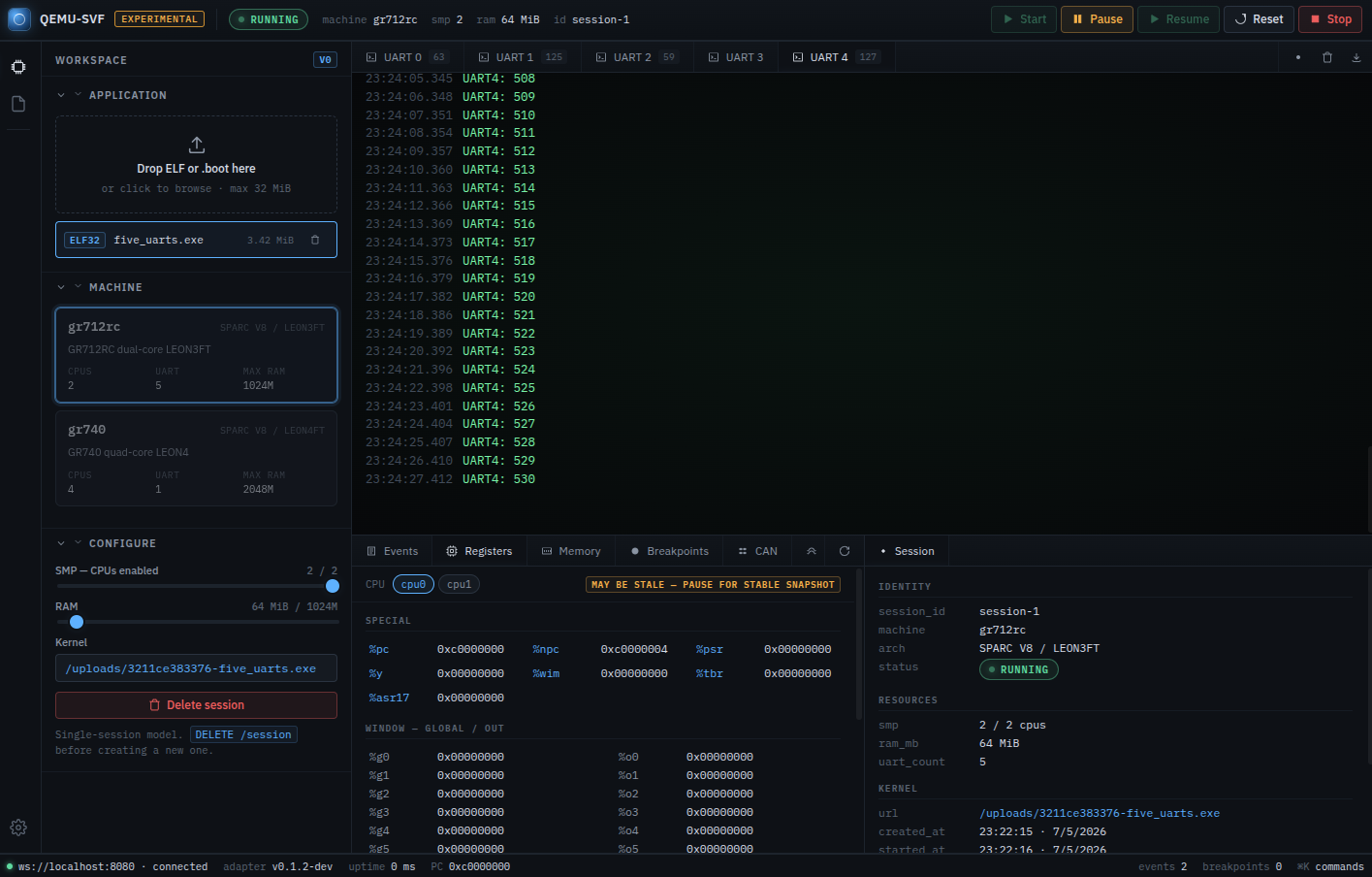Select the UART 4 tab
Screen dimensions: 1372x877
(836, 57)
